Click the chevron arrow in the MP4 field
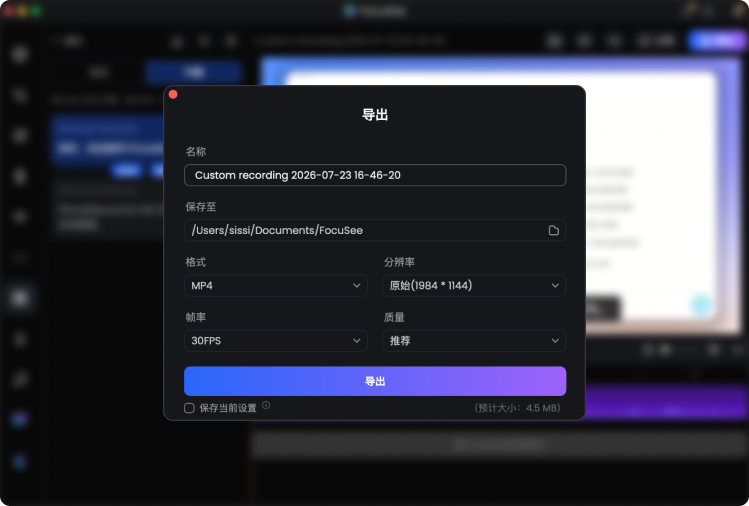This screenshot has width=749, height=506. click(x=356, y=286)
